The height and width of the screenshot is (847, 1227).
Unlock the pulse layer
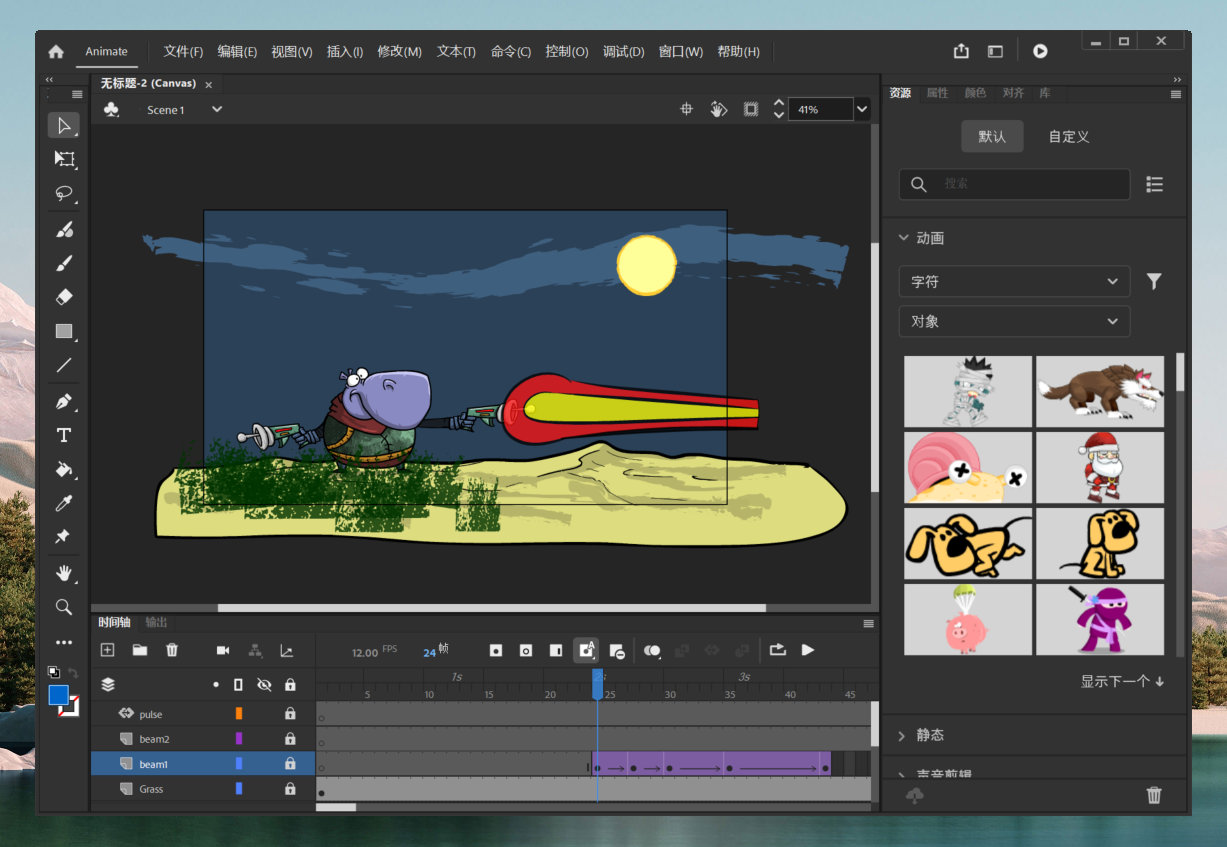tap(290, 714)
